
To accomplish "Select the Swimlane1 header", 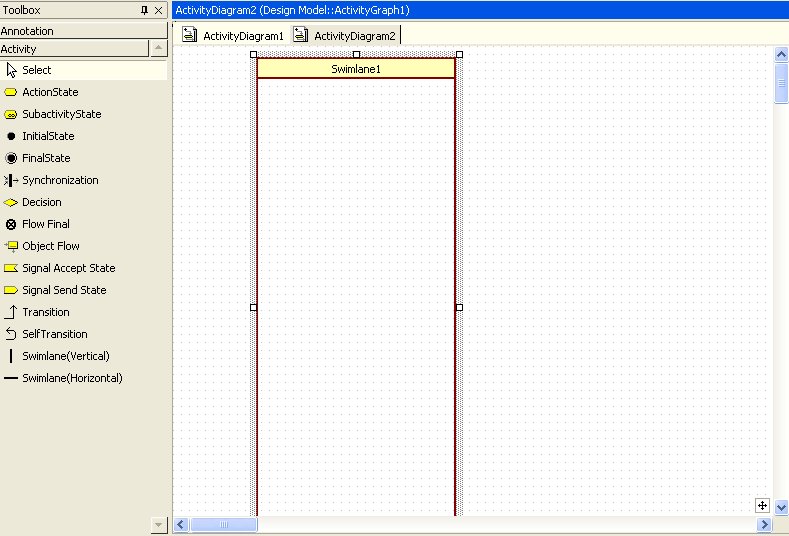I will [356, 69].
